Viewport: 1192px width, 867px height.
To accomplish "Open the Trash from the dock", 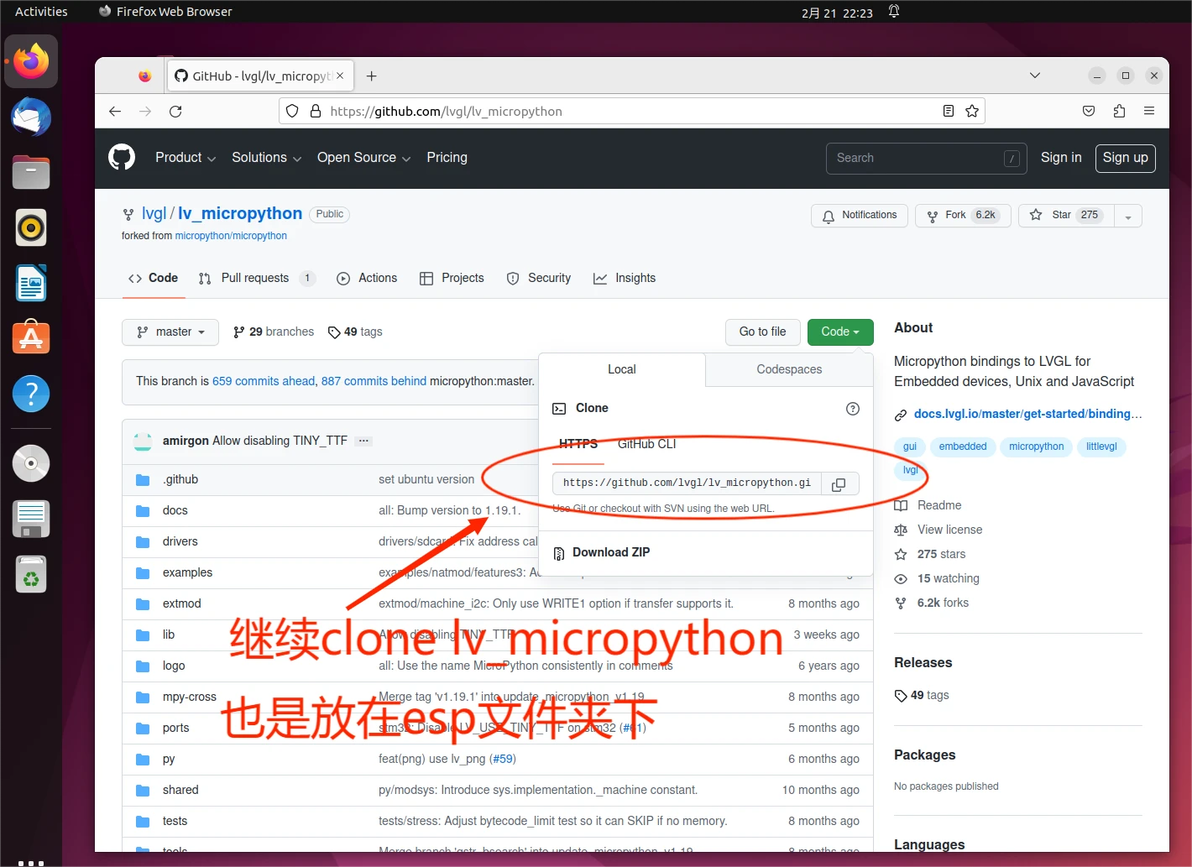I will 31,574.
